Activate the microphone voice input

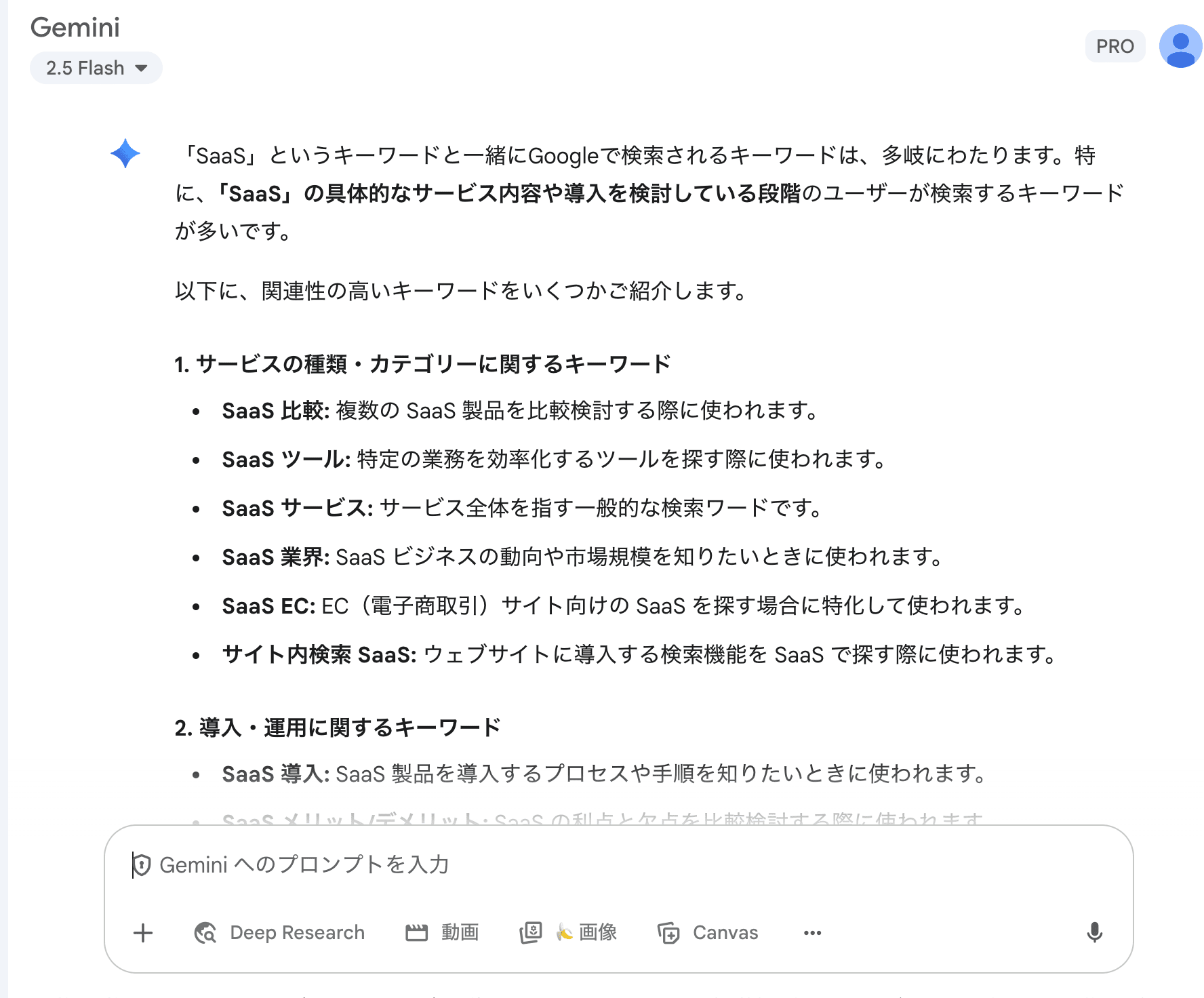(1094, 933)
